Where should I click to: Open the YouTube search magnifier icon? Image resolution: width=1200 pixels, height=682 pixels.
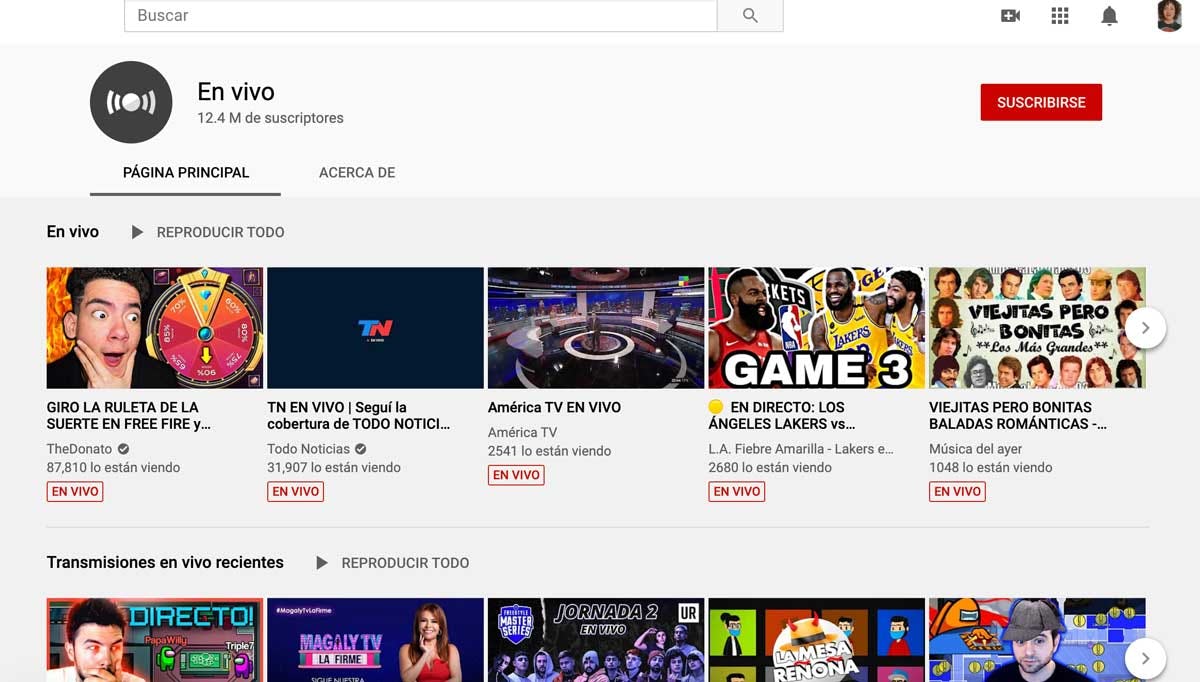[x=750, y=16]
